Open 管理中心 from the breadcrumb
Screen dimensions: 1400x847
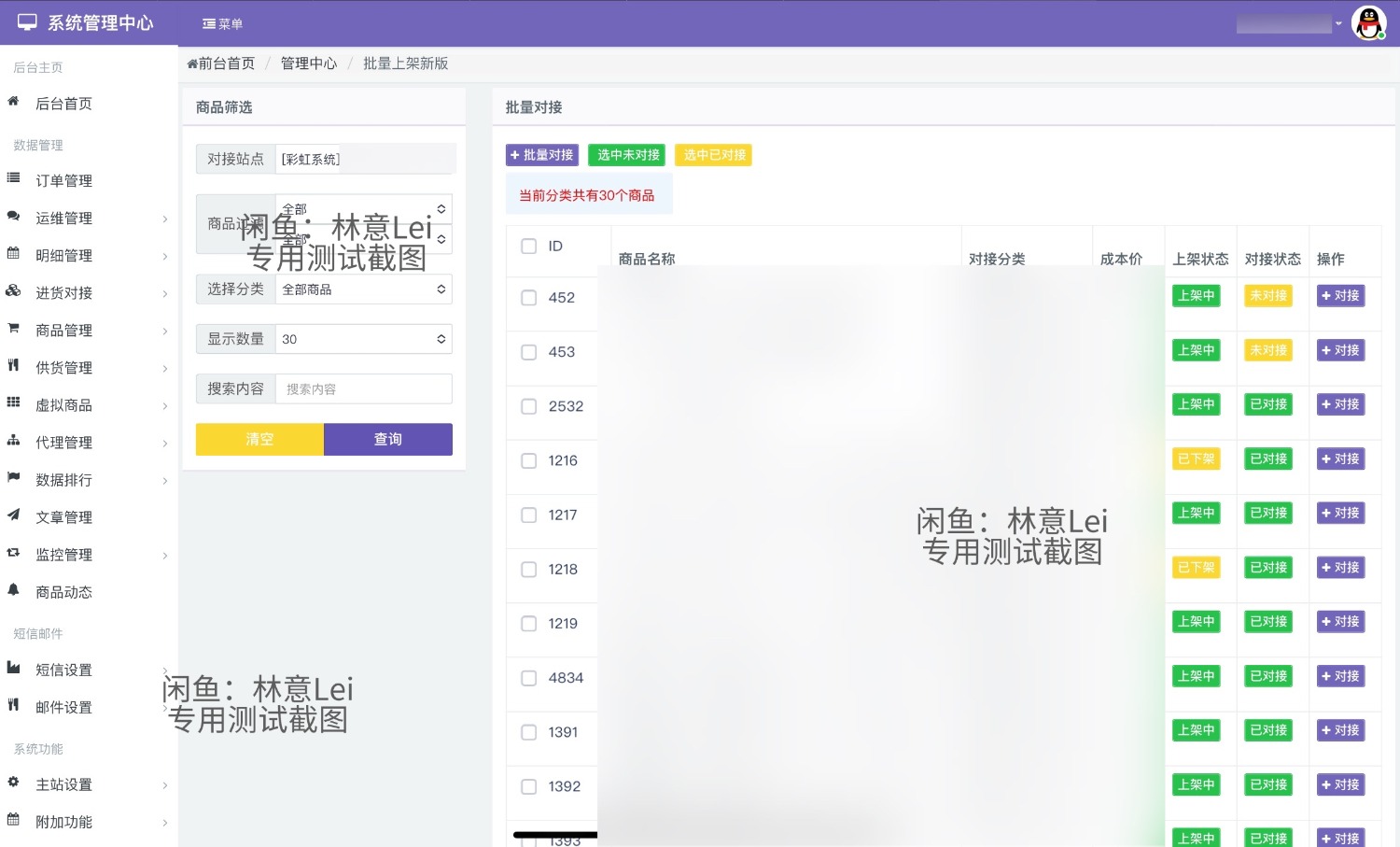tap(309, 63)
